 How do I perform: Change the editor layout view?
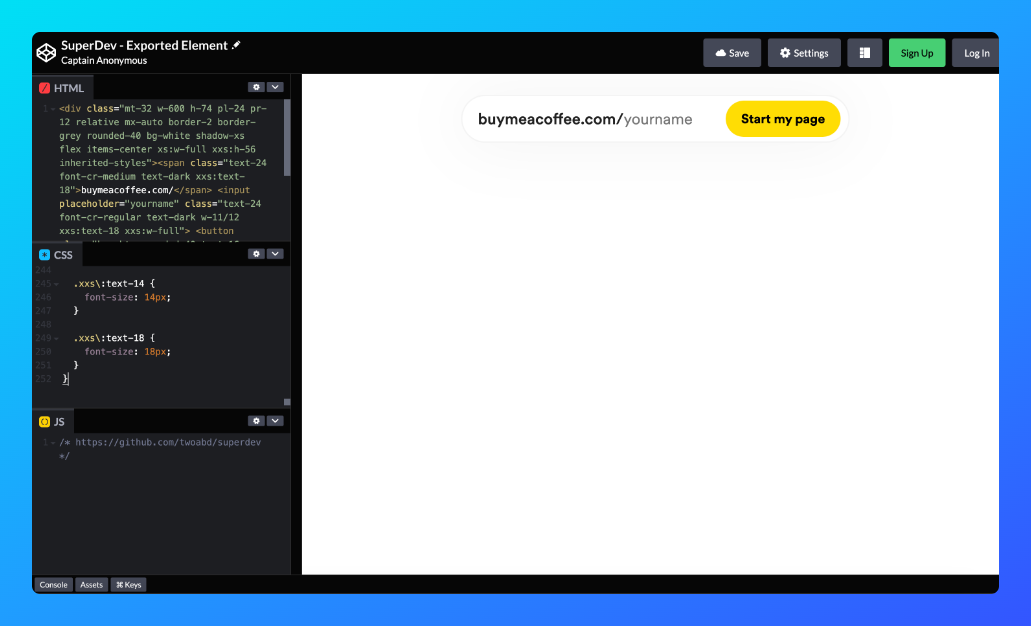click(x=865, y=53)
